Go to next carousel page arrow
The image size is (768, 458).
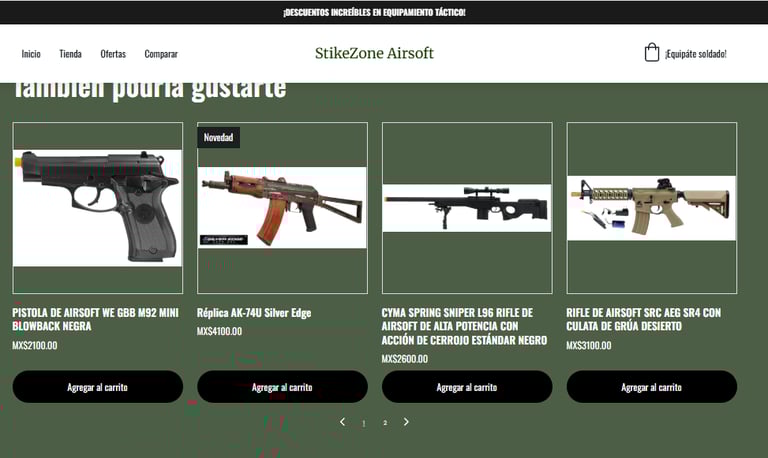(x=406, y=422)
